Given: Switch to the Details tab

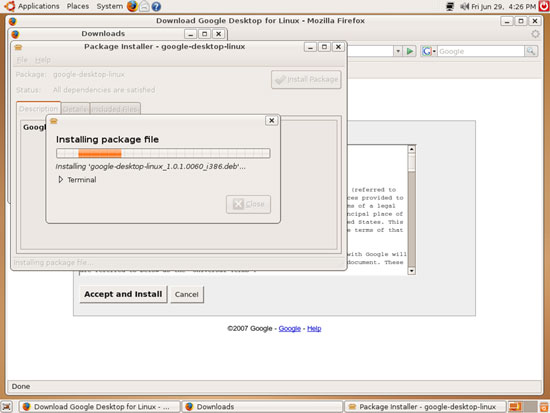Looking at the screenshot, I should pyautogui.click(x=75, y=109).
